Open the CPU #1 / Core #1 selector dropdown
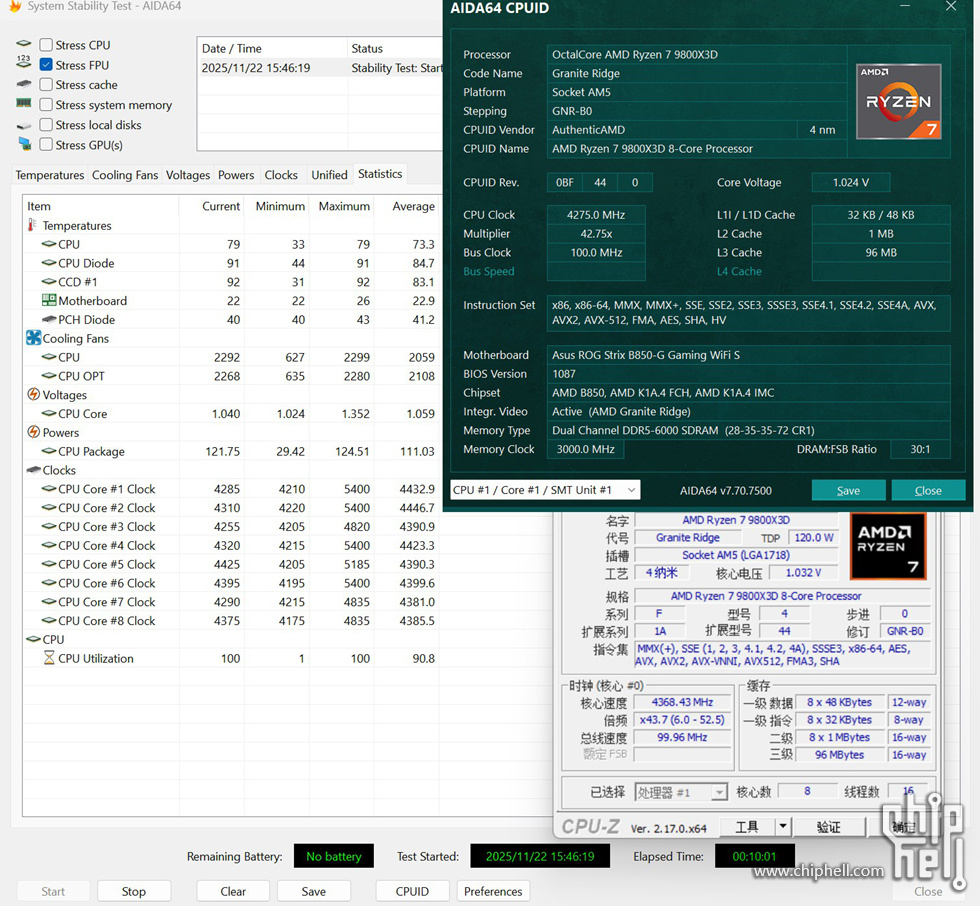The image size is (980, 906). click(x=545, y=490)
